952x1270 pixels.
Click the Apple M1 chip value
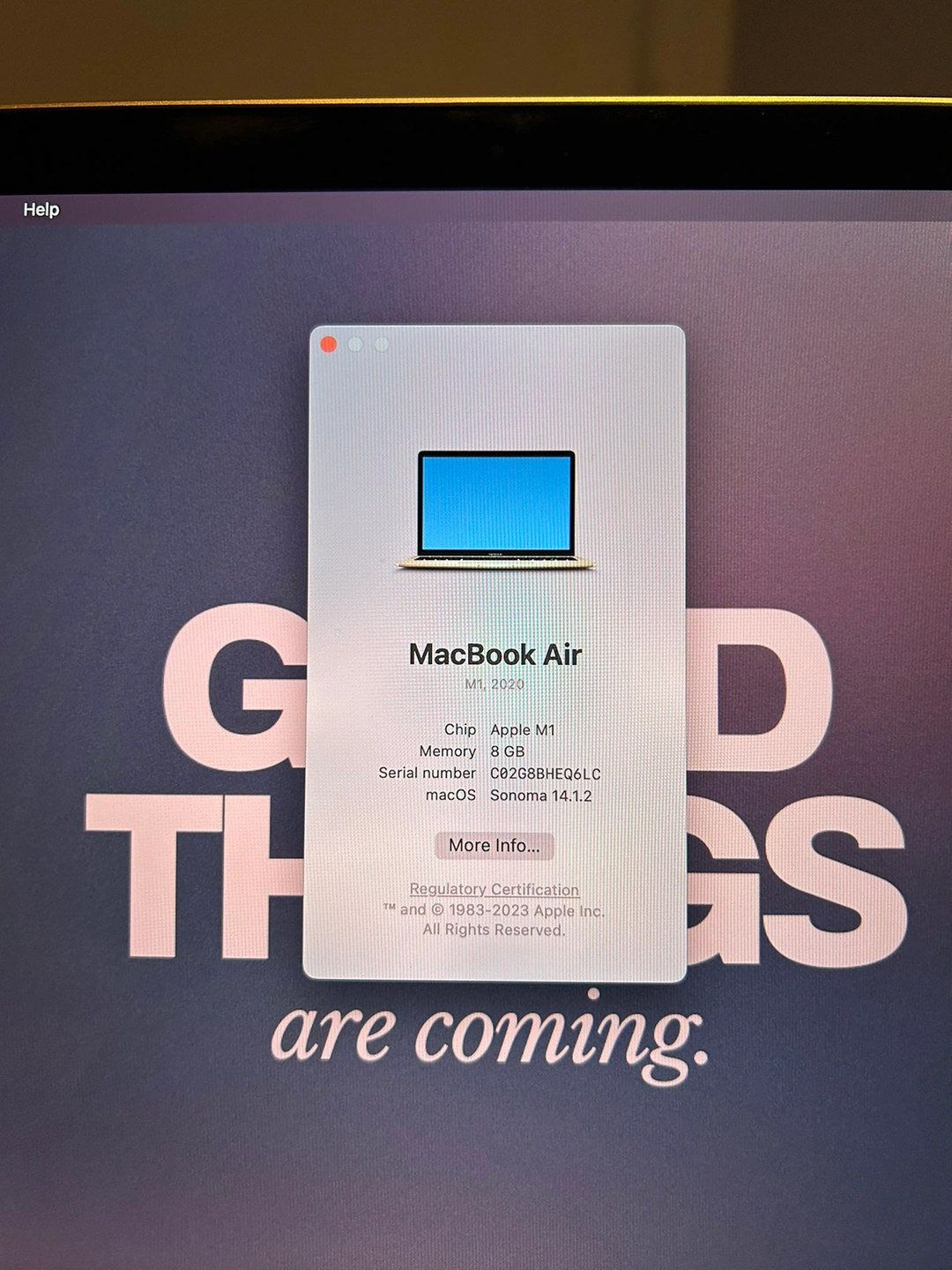[523, 729]
